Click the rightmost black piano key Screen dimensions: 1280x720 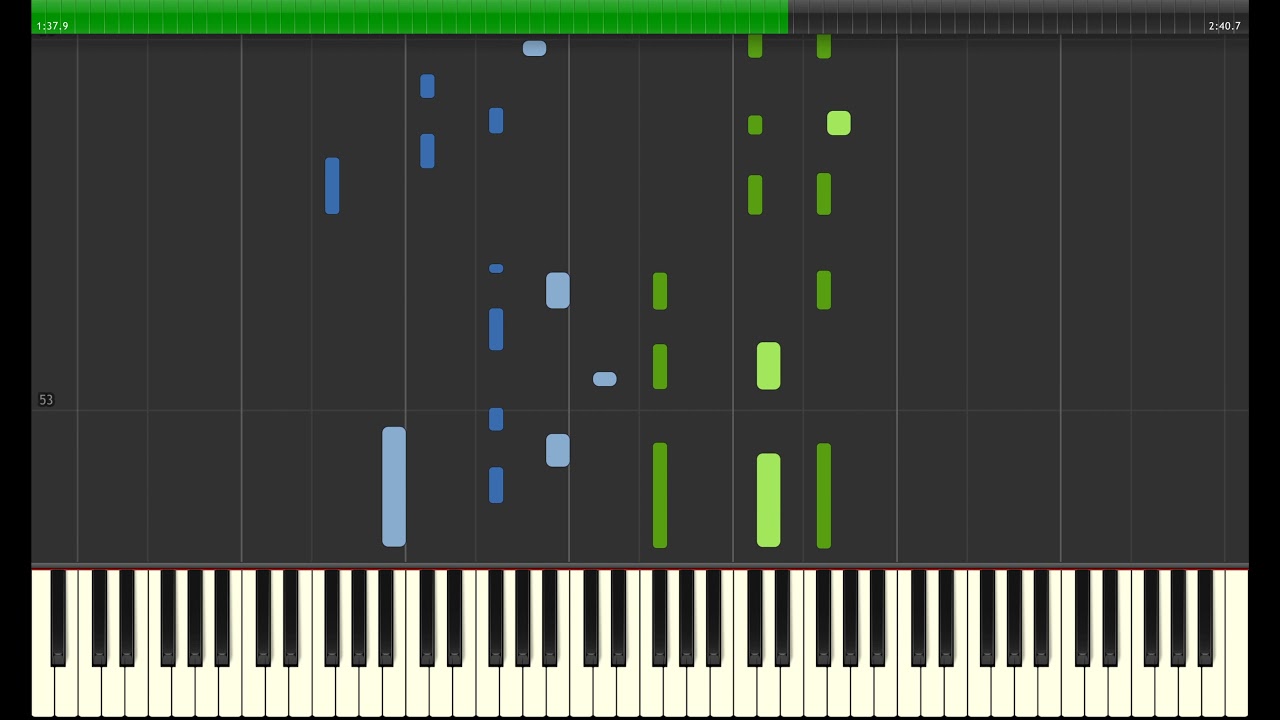pyautogui.click(x=1206, y=617)
